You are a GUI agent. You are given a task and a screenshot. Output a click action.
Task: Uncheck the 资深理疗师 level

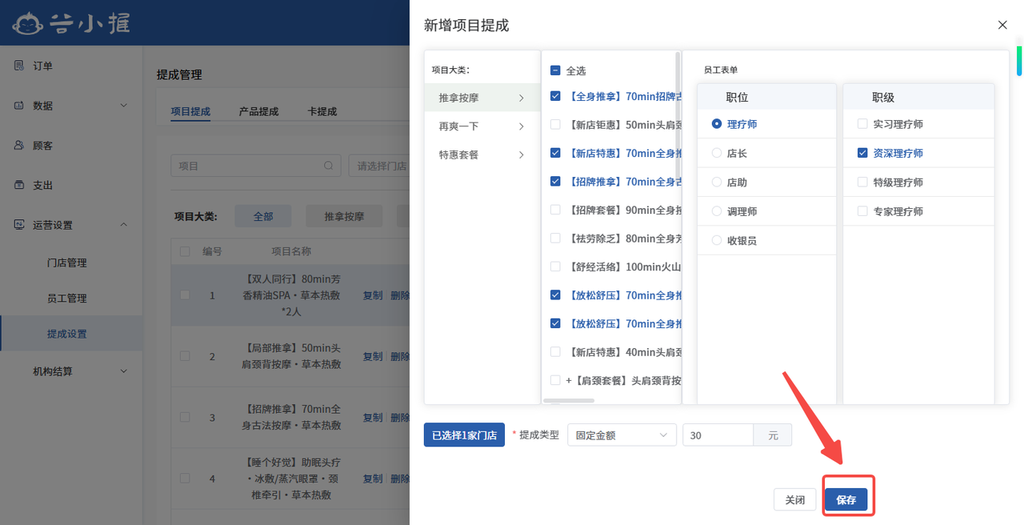[862, 153]
